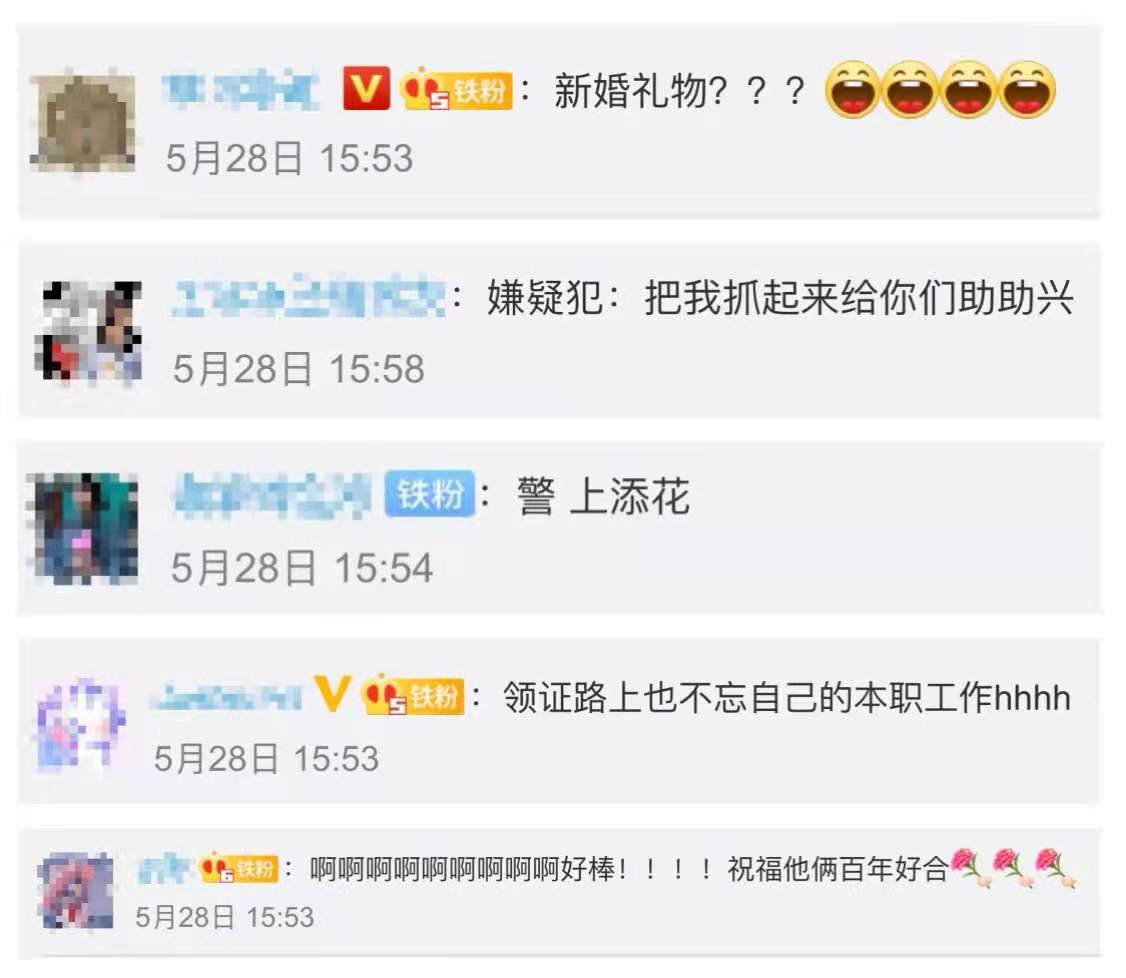Viewport: 1126px width, 978px height.
Task: Open avatar of the 领证路上 commenter
Action: 80,724
